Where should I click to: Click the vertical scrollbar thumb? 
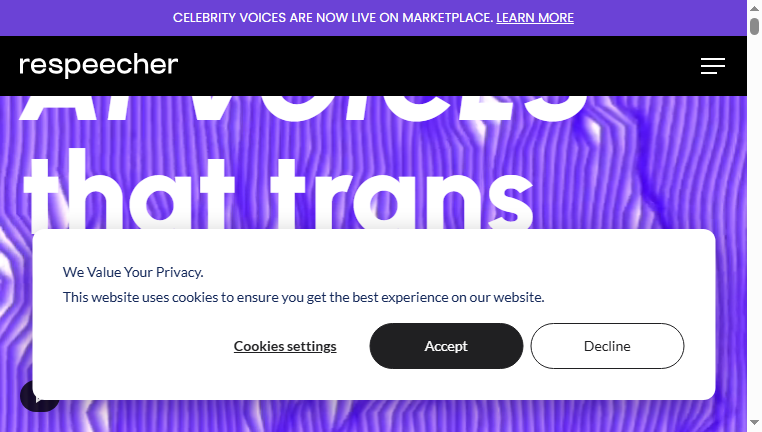coord(754,26)
